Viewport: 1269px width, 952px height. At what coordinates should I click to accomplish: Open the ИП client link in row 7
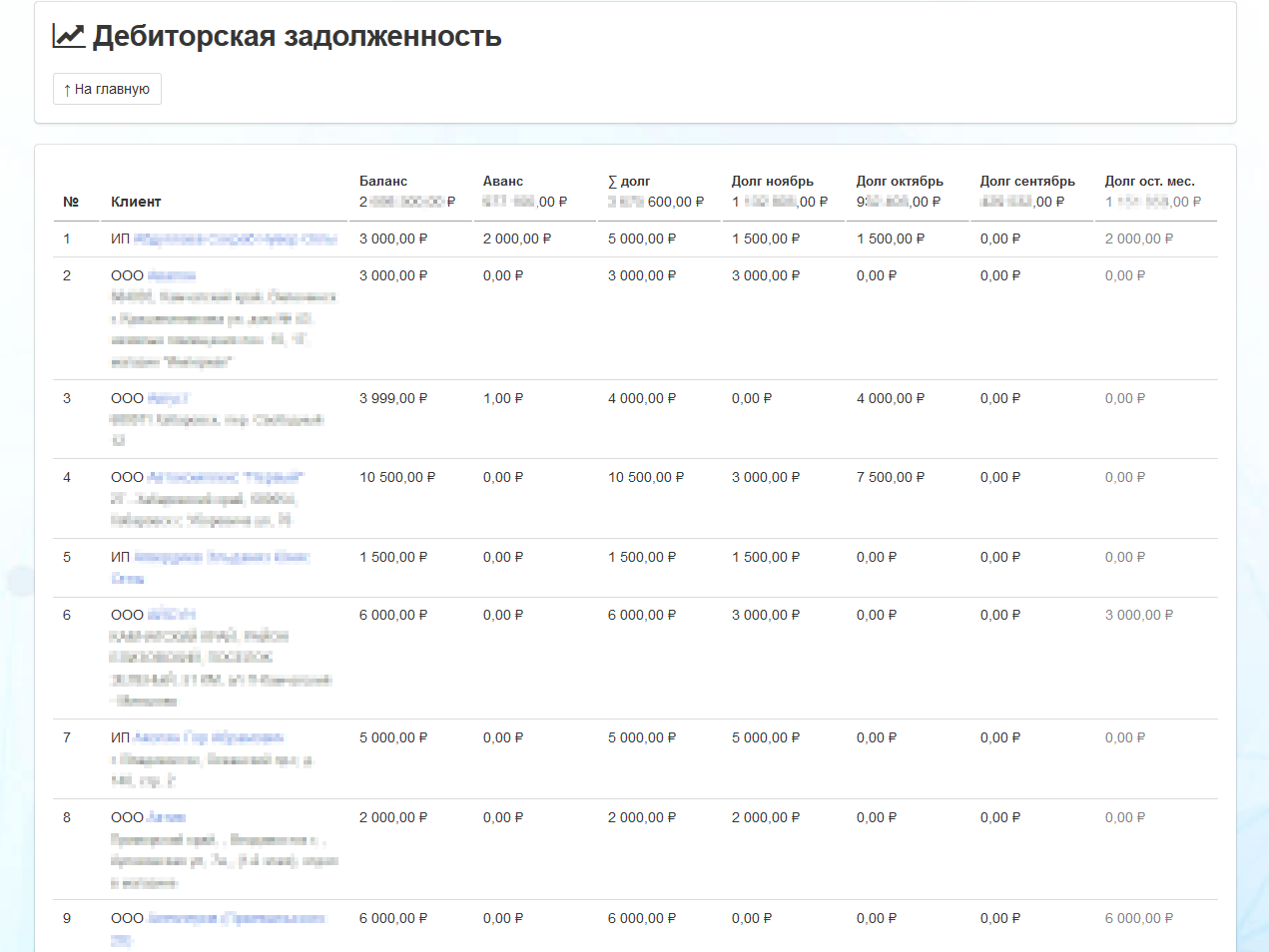pos(208,738)
